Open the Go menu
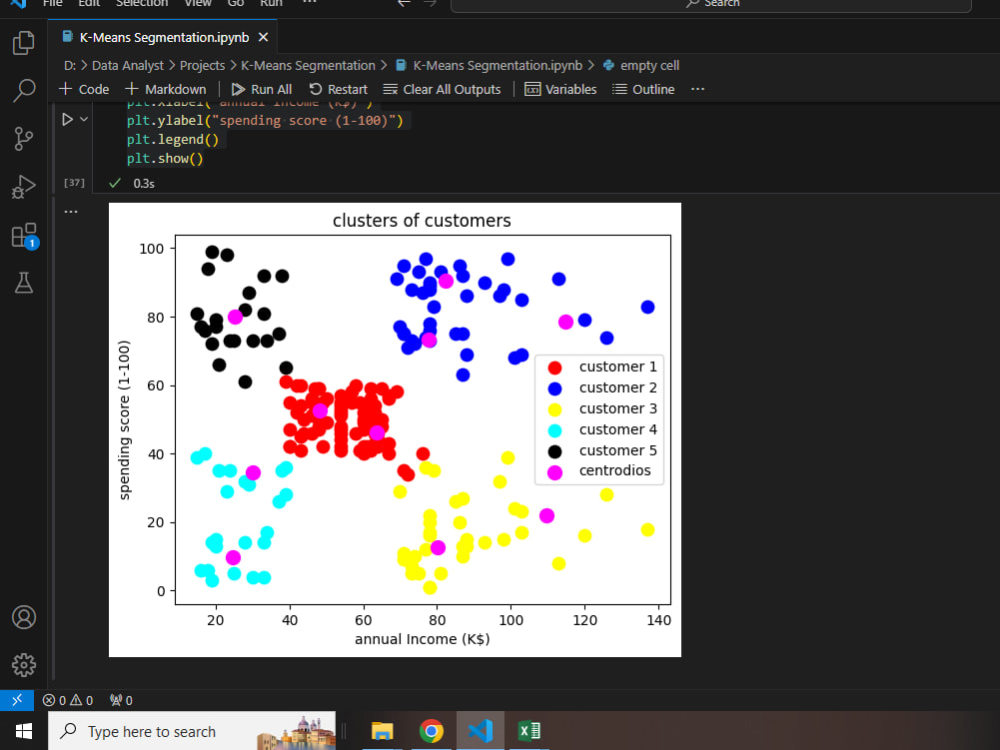The height and width of the screenshot is (750, 1000). (x=236, y=3)
